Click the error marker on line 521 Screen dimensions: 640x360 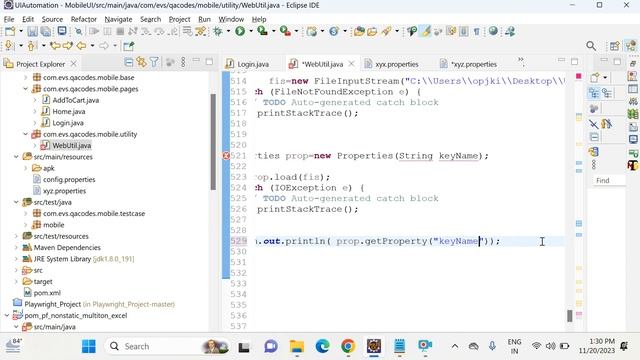coord(226,156)
